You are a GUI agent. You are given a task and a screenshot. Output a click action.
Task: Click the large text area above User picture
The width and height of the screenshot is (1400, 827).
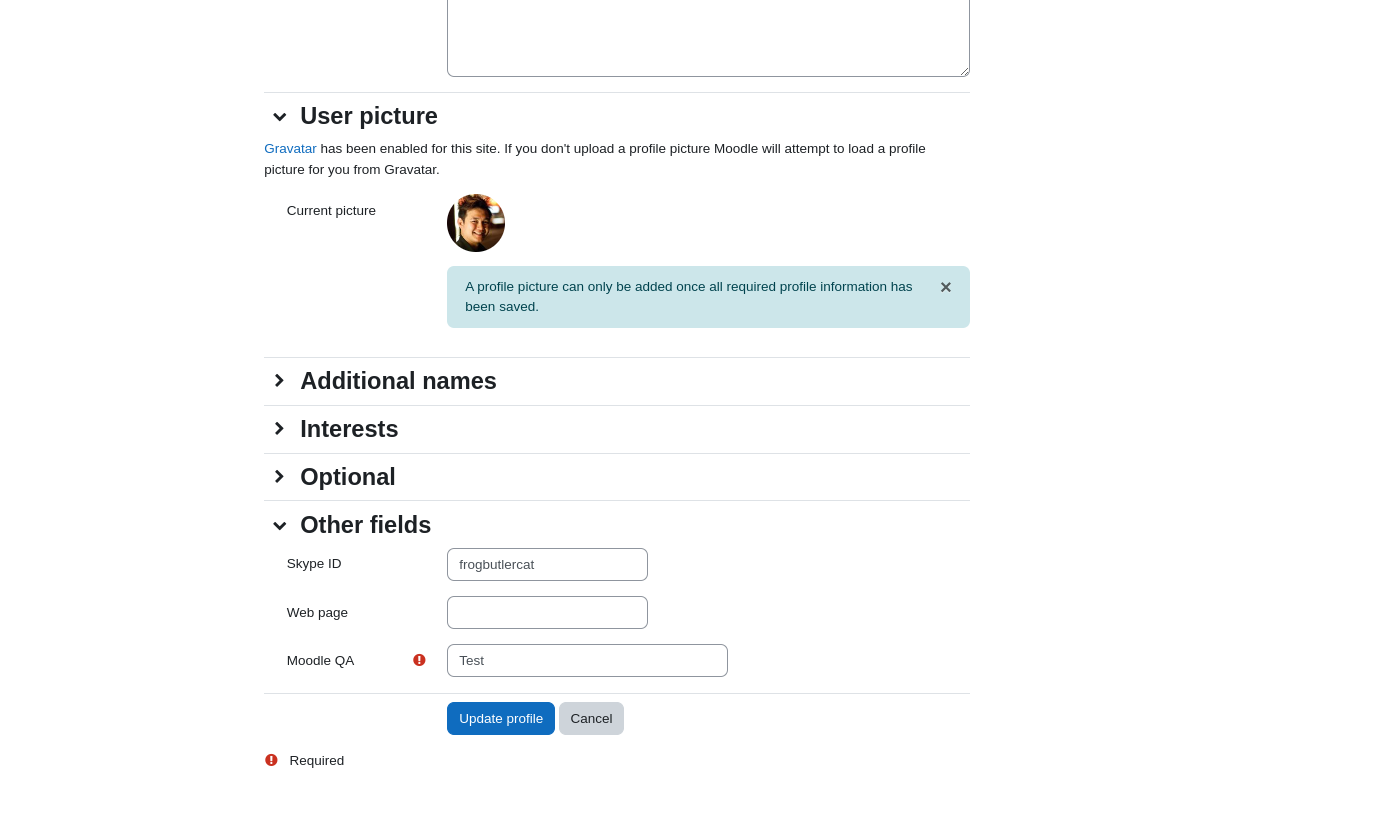[708, 38]
